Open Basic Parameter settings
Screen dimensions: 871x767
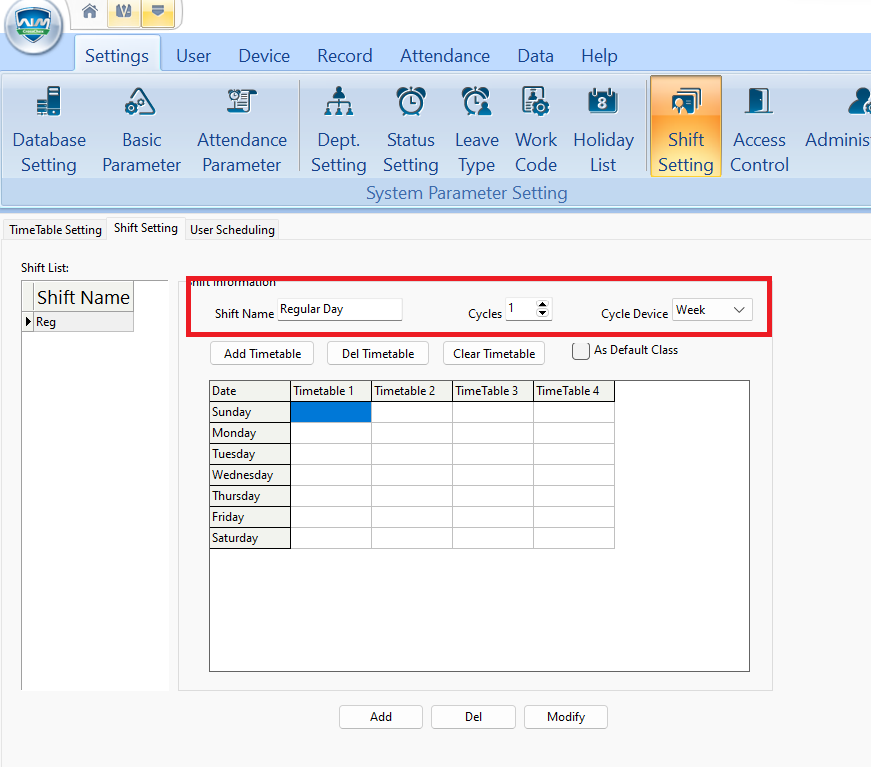pos(142,129)
